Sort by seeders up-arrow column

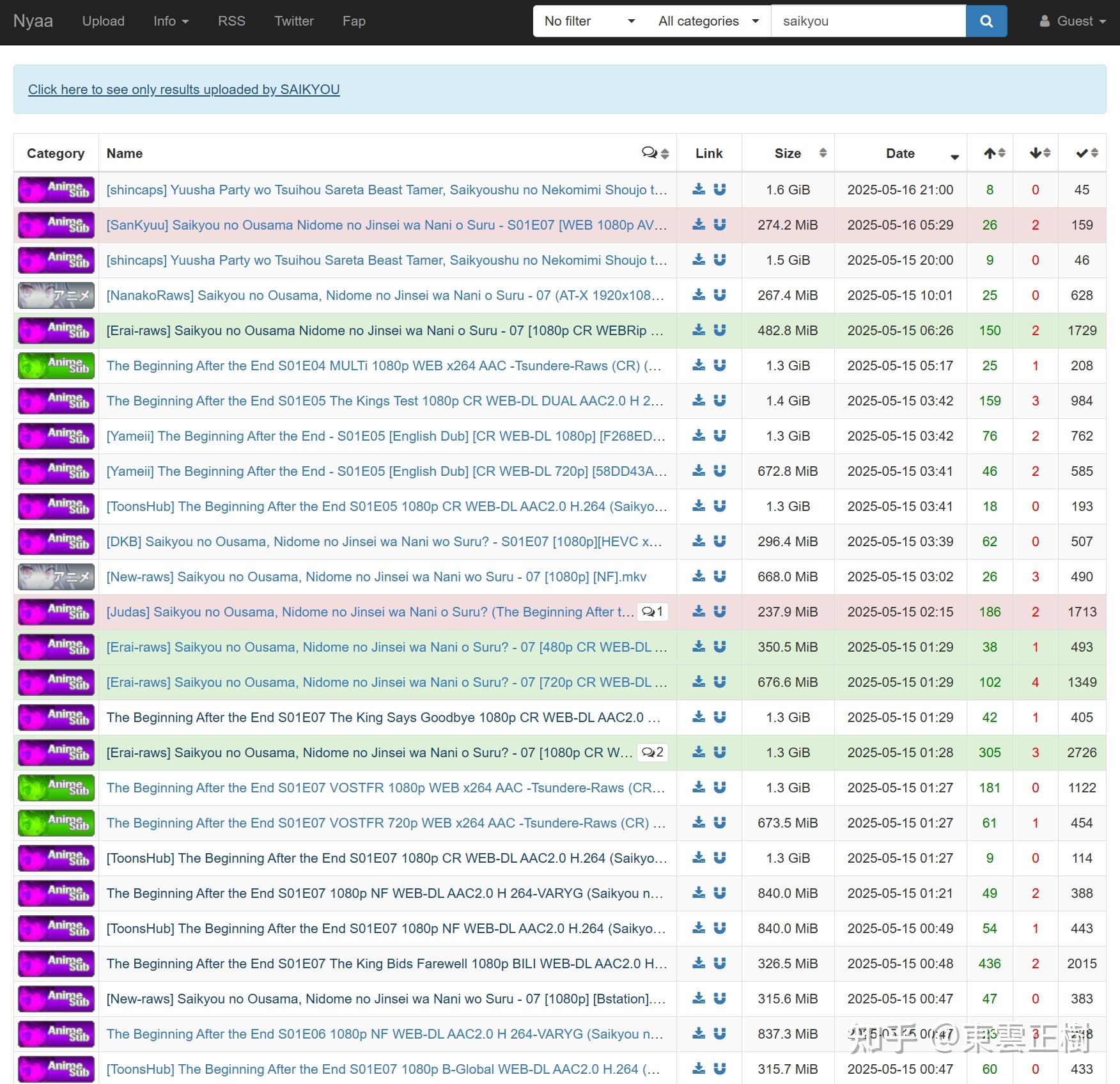(x=990, y=153)
